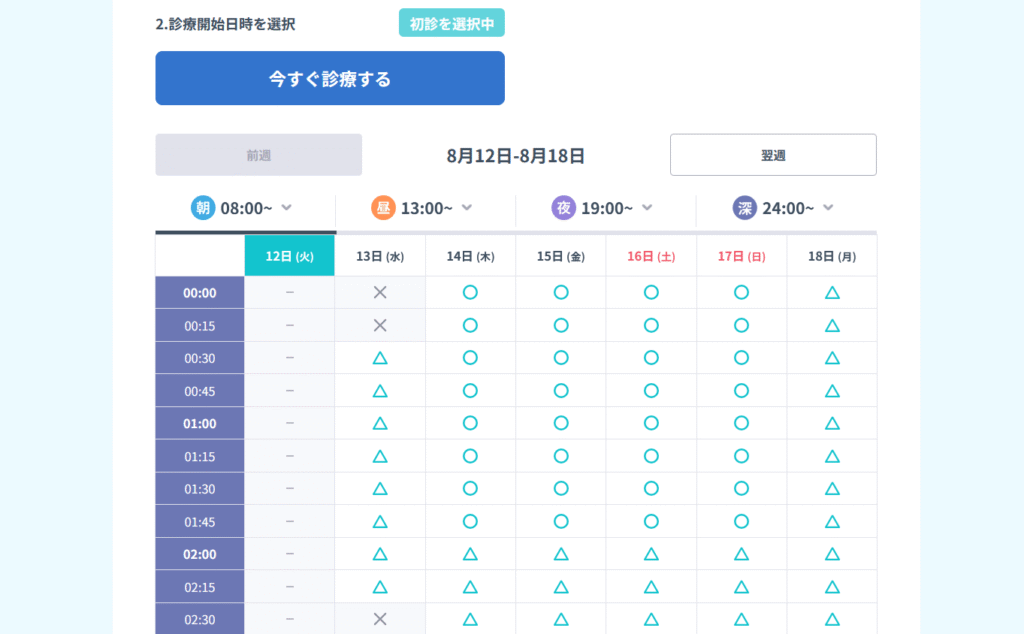
Task: Select the 16日 (土) date column header
Action: (x=651, y=256)
